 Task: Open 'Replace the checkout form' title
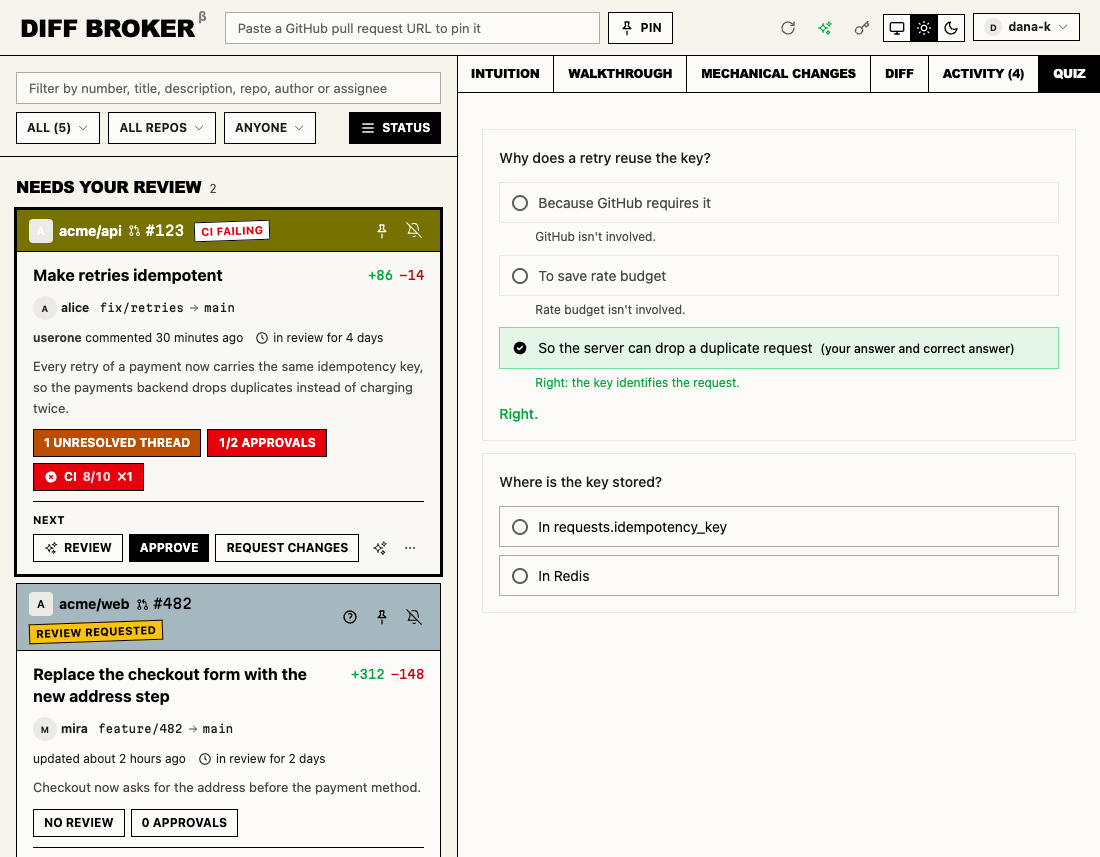170,685
